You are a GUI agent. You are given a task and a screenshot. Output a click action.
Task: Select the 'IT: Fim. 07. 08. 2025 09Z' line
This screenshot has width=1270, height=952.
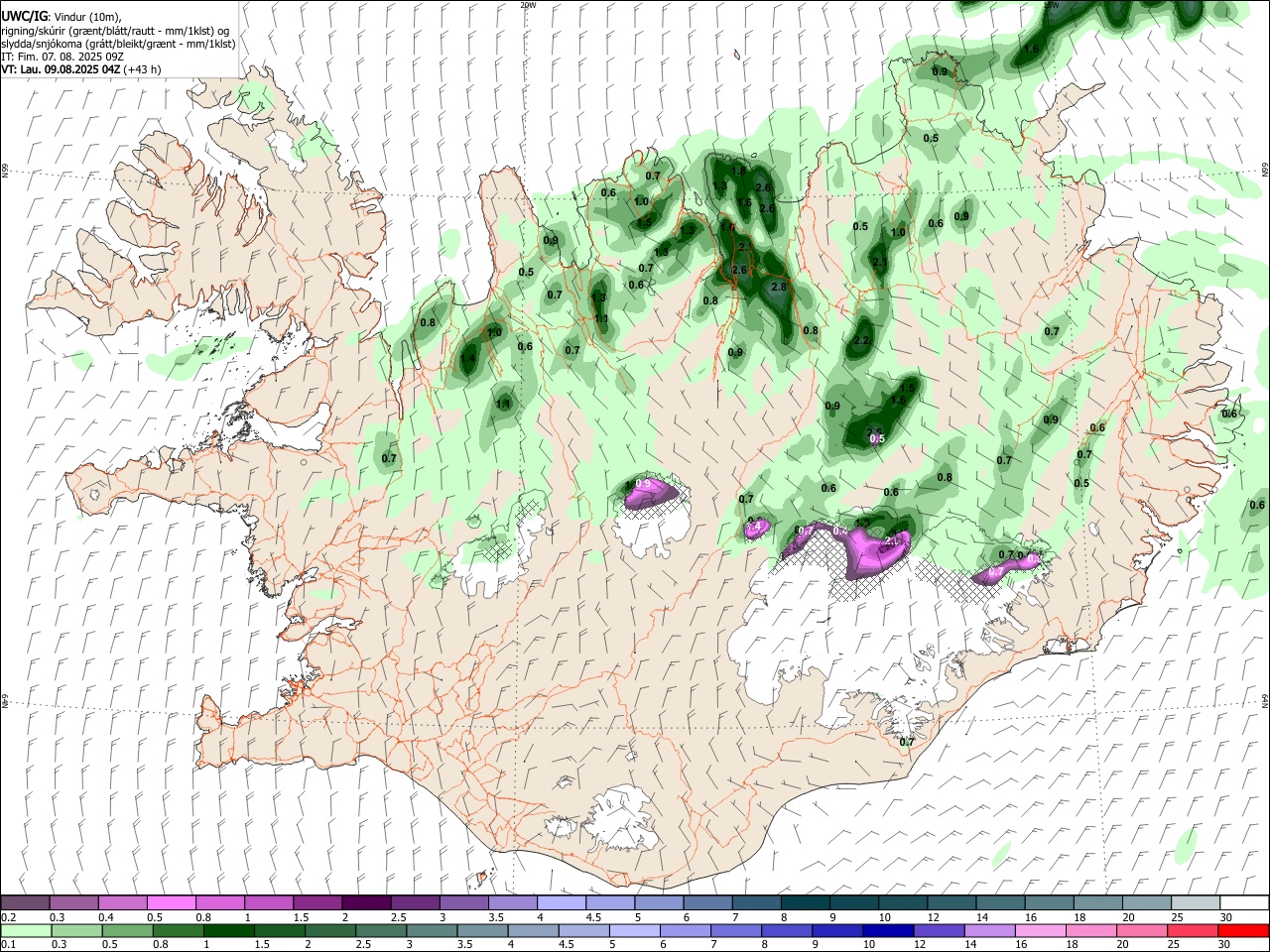(63, 57)
